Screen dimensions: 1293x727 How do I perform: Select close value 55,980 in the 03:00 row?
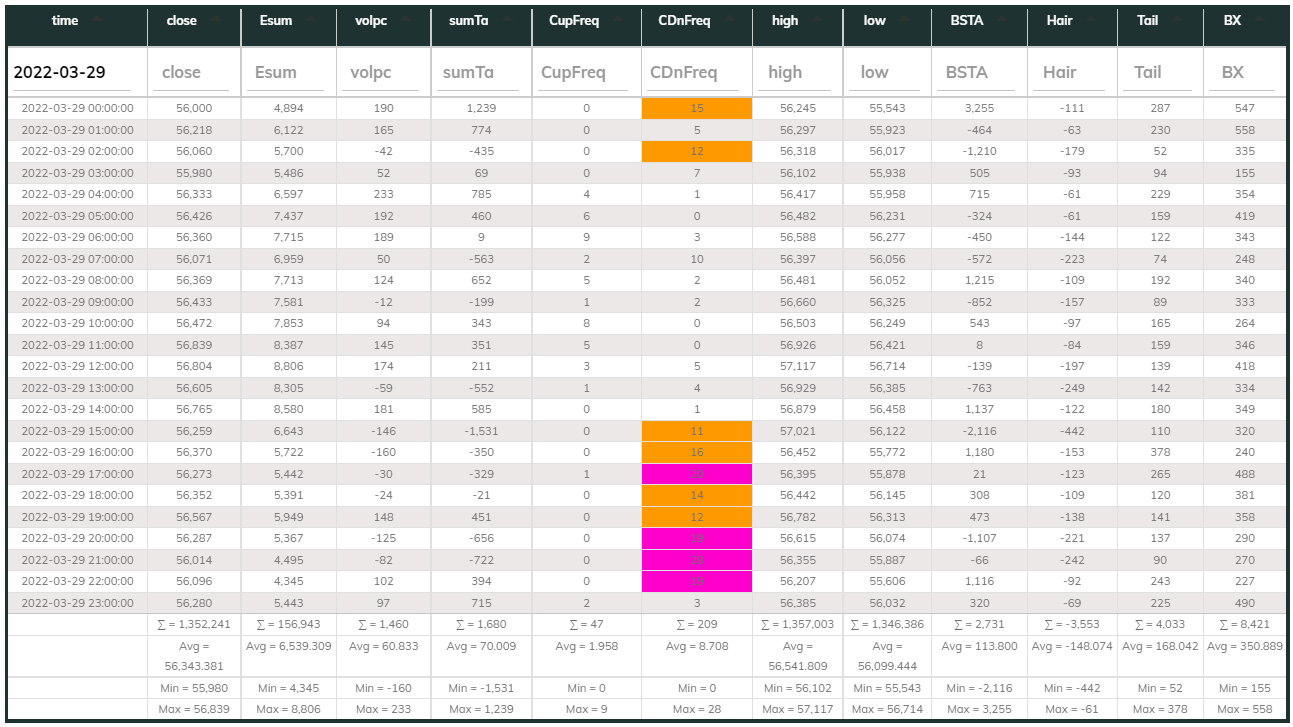coord(194,172)
